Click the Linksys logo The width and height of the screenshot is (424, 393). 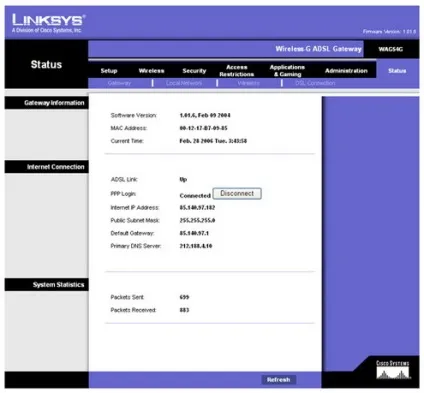pyautogui.click(x=49, y=23)
